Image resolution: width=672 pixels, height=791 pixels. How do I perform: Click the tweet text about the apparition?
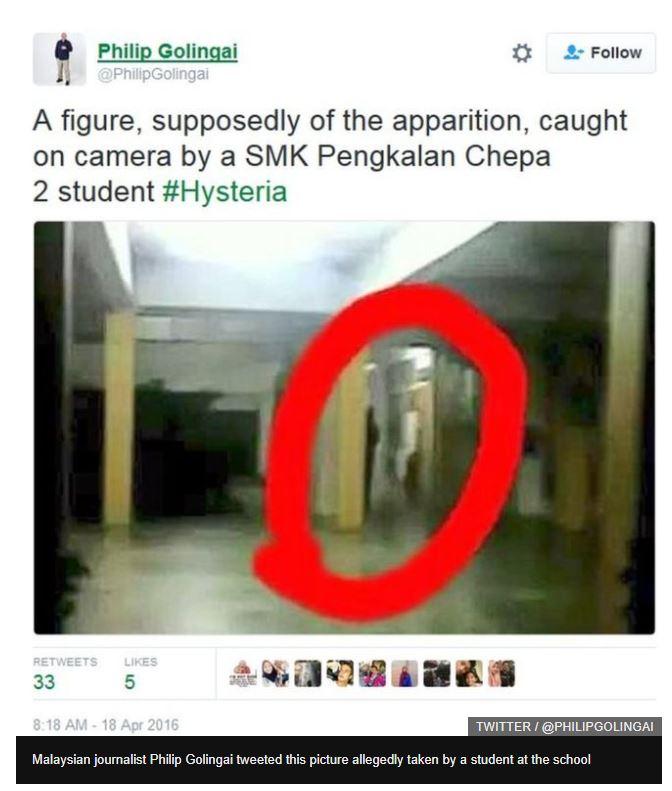point(330,156)
